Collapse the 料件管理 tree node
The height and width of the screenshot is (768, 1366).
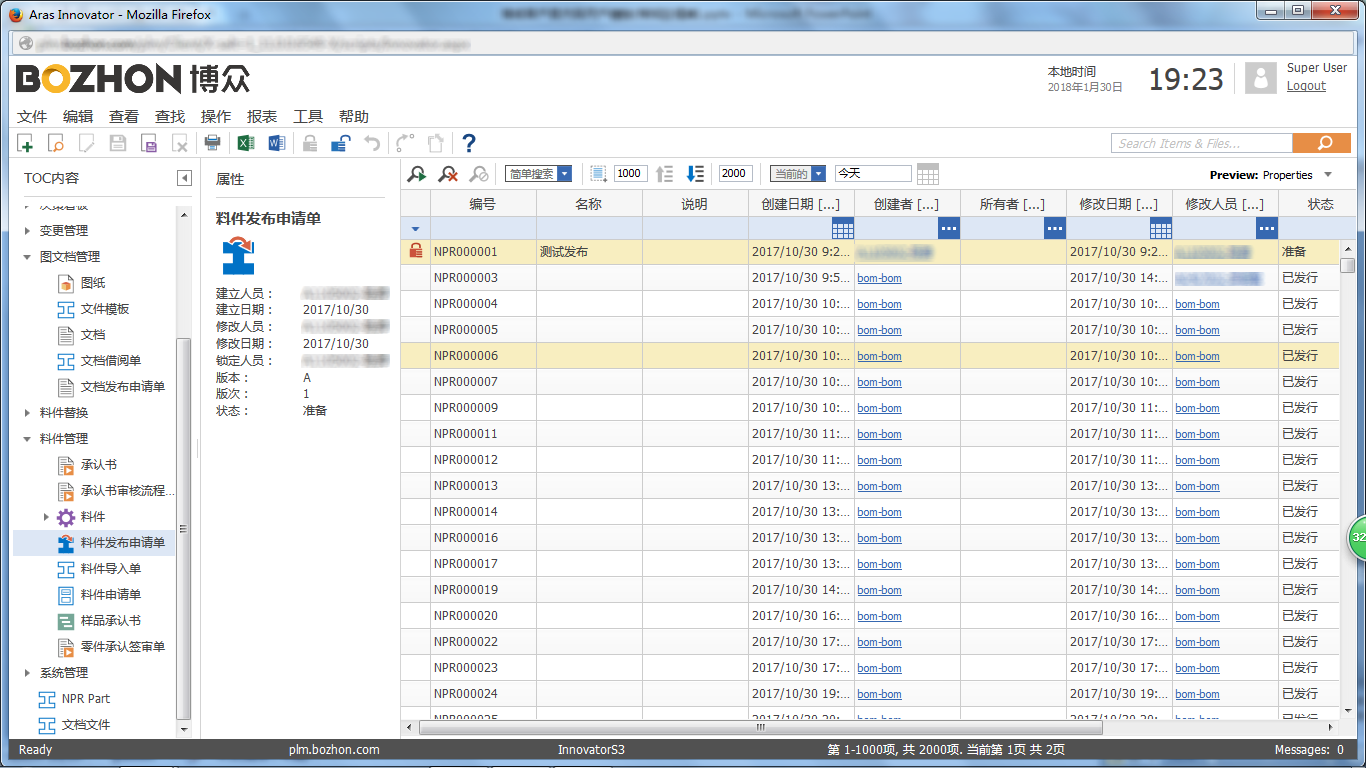(x=28, y=439)
